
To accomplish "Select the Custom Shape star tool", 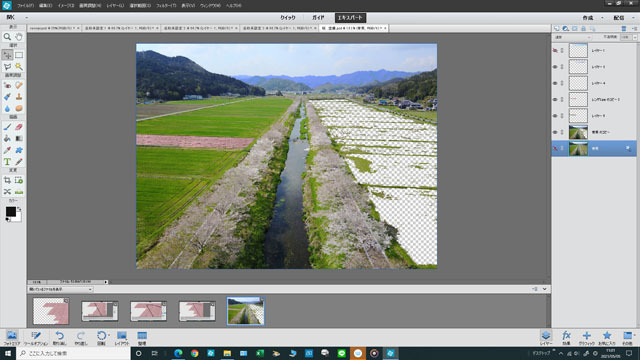I will tap(19, 150).
